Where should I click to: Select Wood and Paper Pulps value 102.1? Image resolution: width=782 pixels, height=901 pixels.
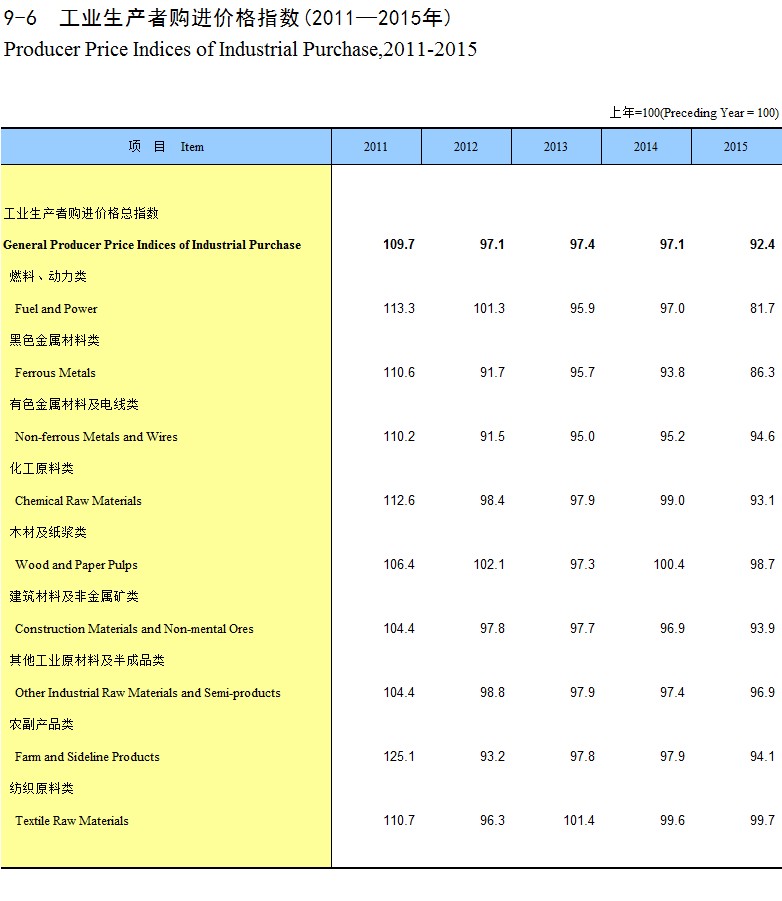(489, 564)
